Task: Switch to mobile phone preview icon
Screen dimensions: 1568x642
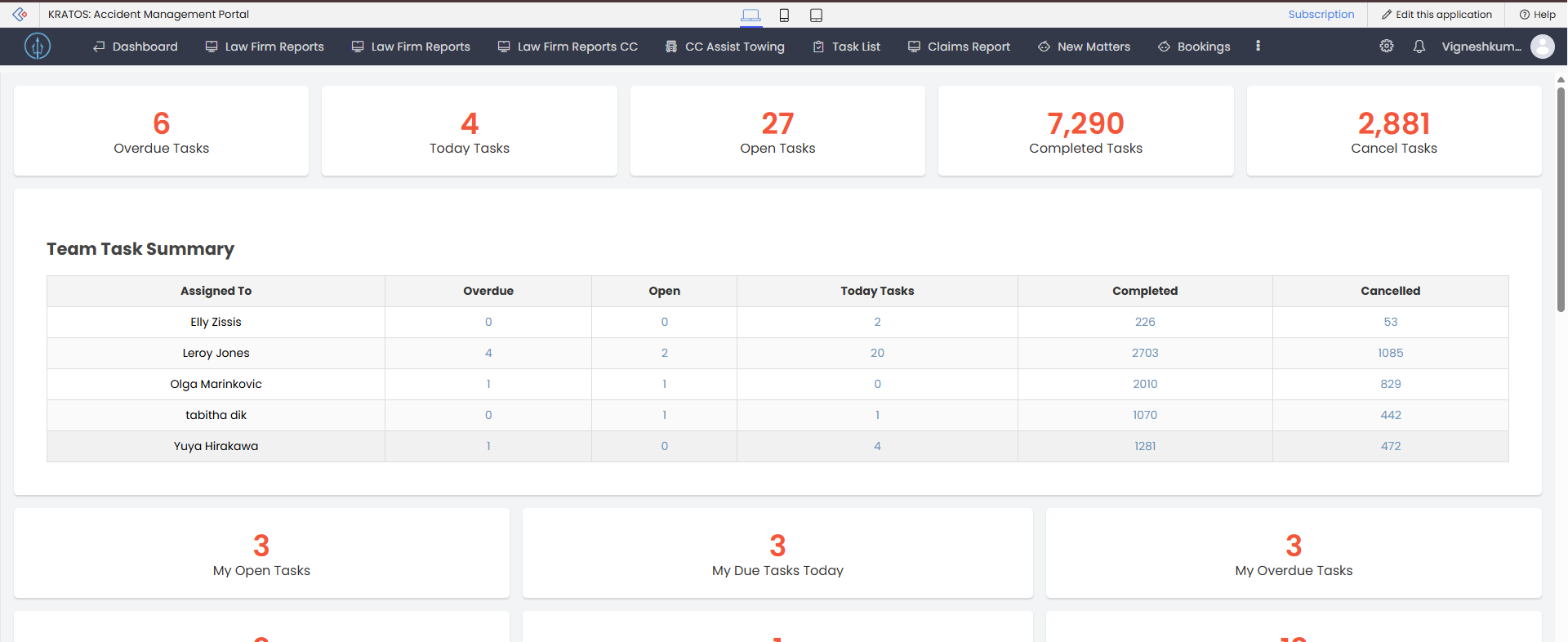Action: click(x=784, y=15)
